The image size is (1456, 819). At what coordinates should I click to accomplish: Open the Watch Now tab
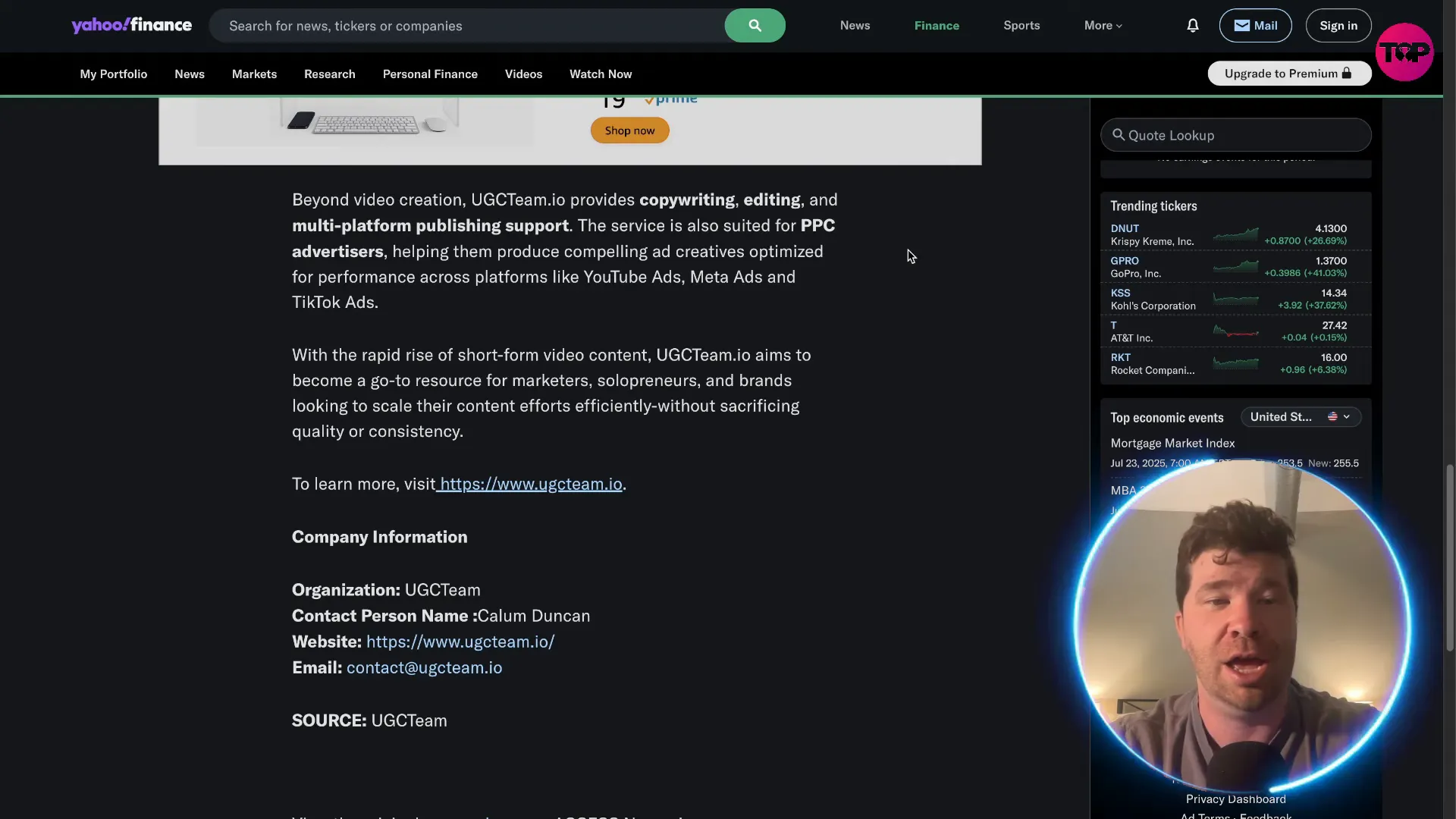pos(601,74)
